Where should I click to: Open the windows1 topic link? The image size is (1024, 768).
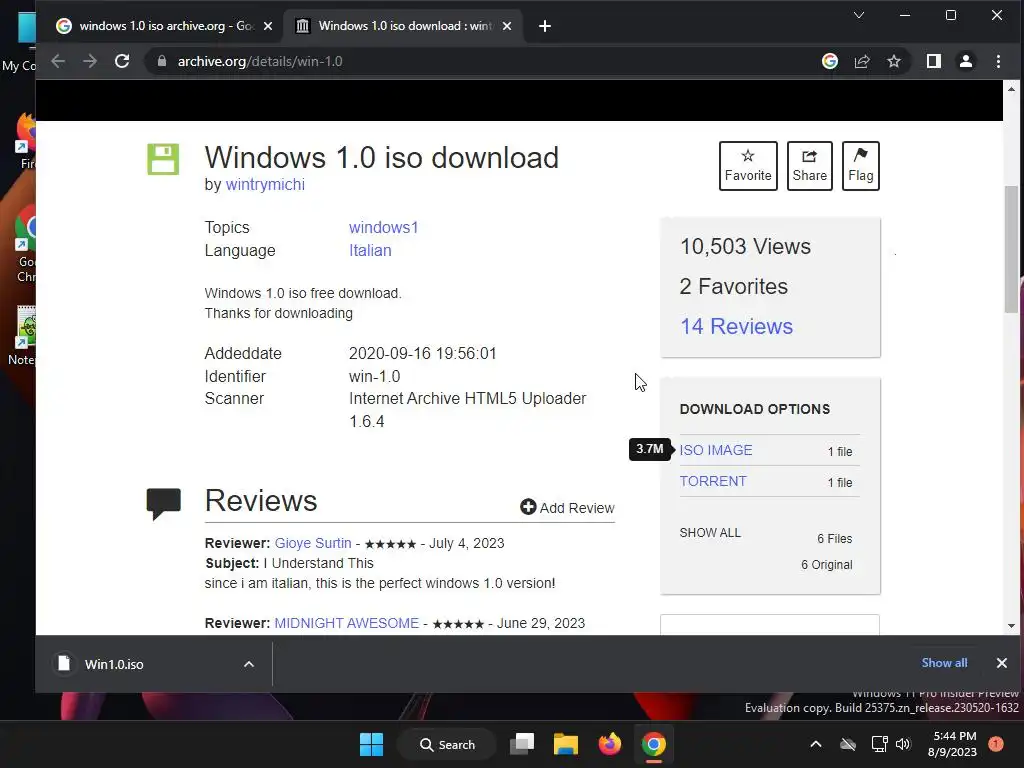[x=383, y=227]
